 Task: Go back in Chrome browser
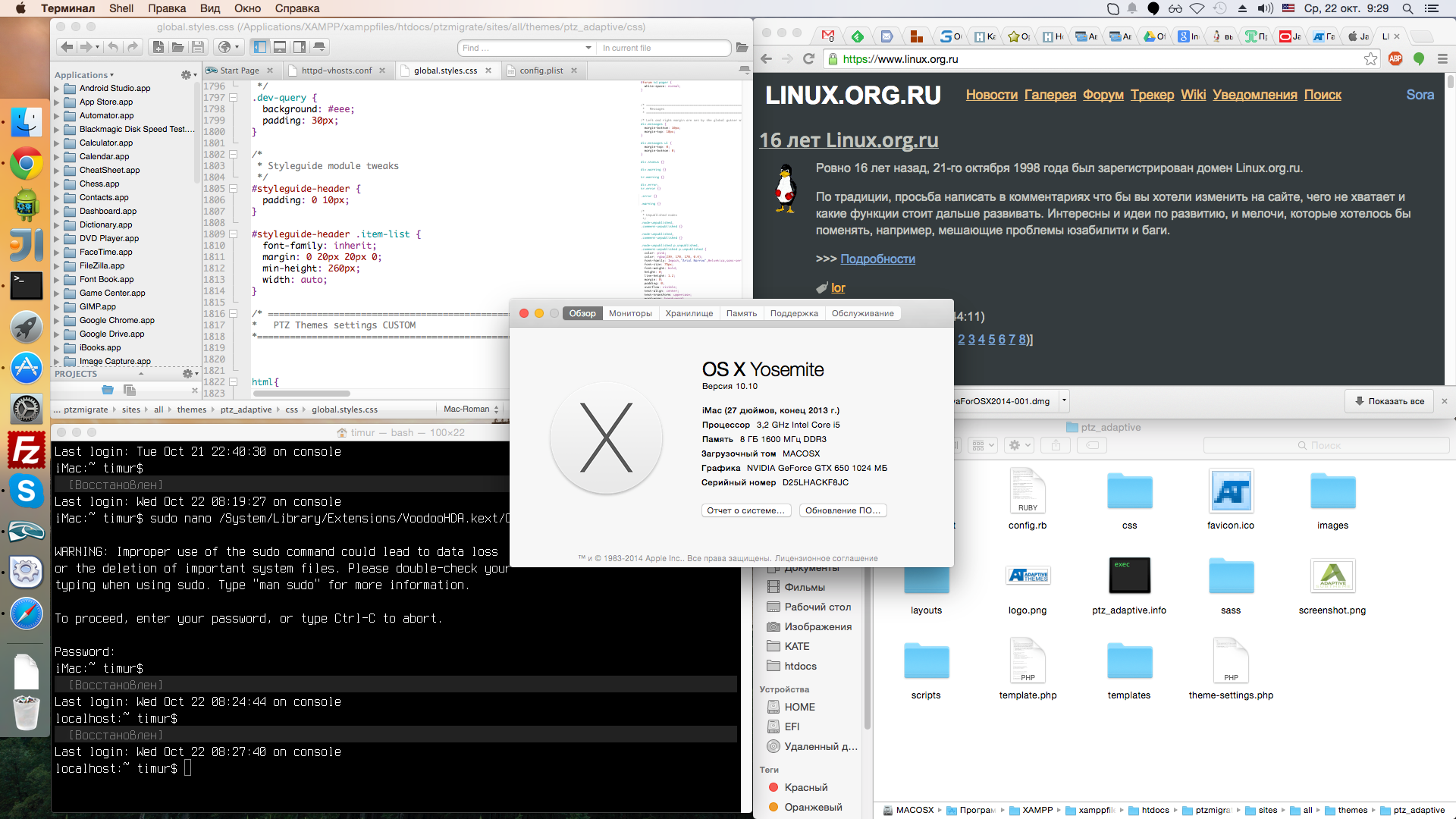(x=766, y=59)
